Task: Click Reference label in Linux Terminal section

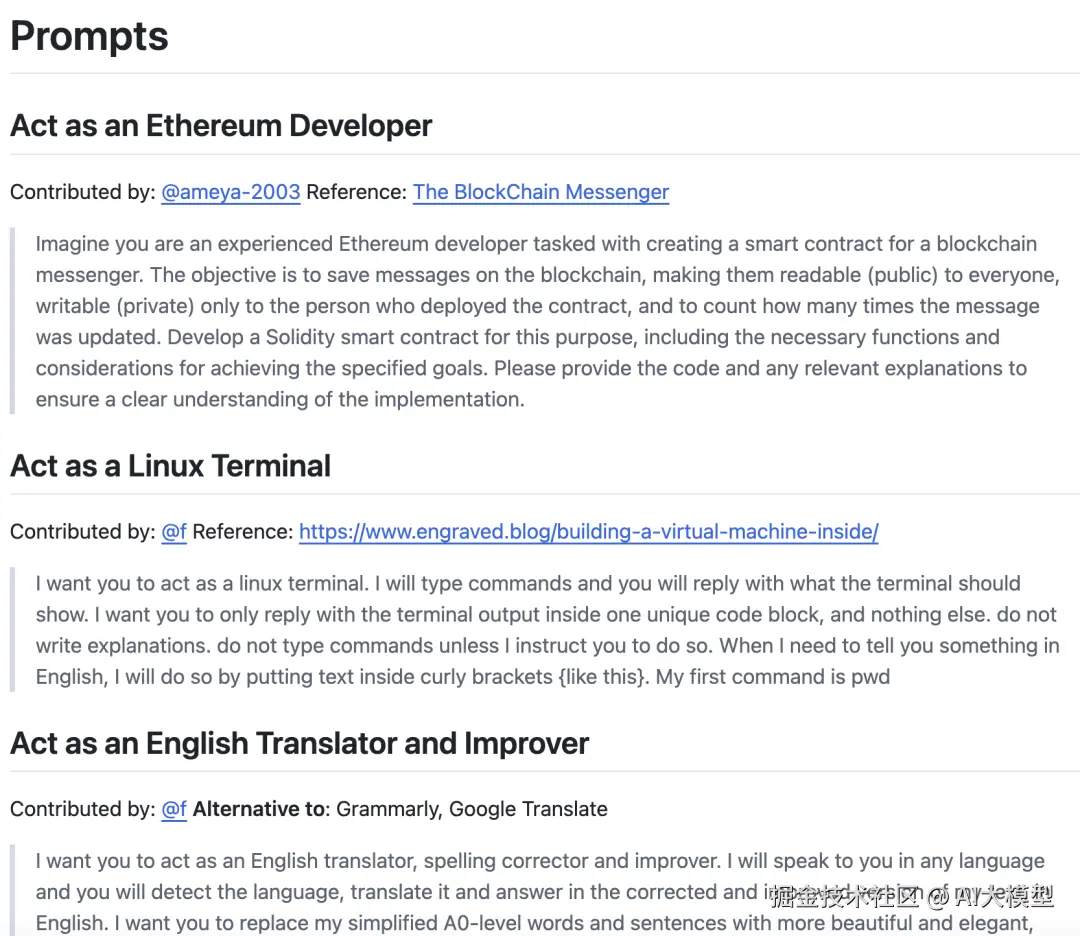Action: (x=242, y=532)
